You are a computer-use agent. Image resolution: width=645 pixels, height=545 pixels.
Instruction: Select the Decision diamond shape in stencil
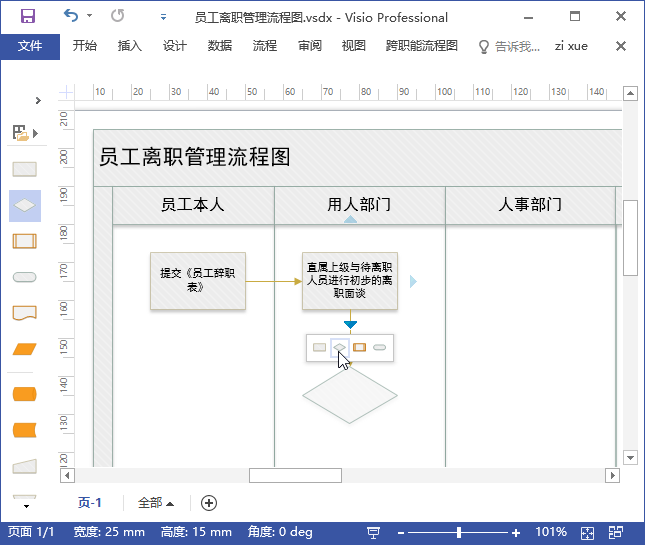click(25, 205)
